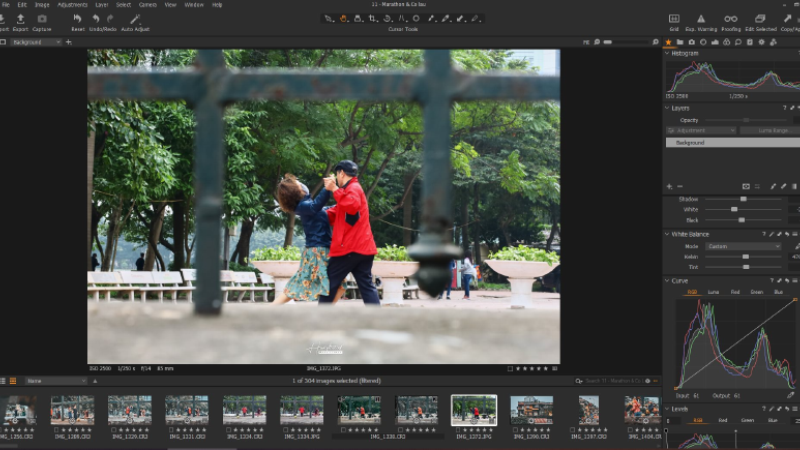Select the Spot Removal circle tool
Image resolution: width=800 pixels, height=450 pixels.
[x=416, y=18]
